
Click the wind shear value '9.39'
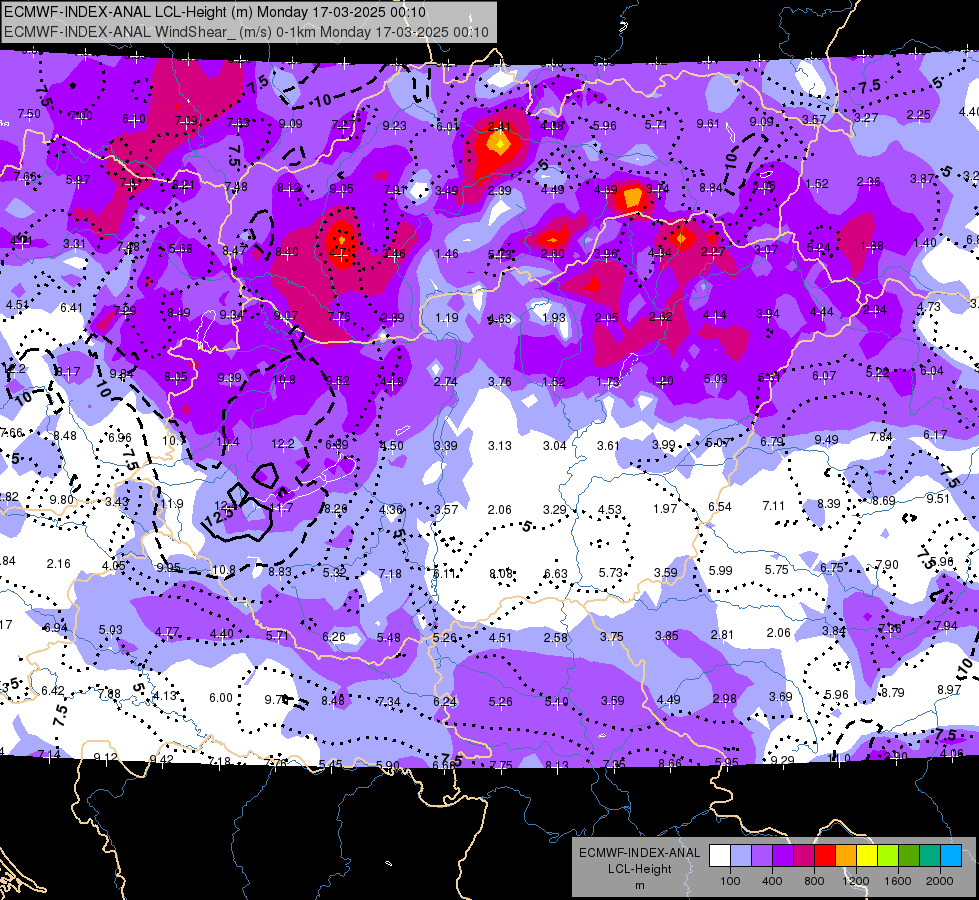click(x=229, y=378)
